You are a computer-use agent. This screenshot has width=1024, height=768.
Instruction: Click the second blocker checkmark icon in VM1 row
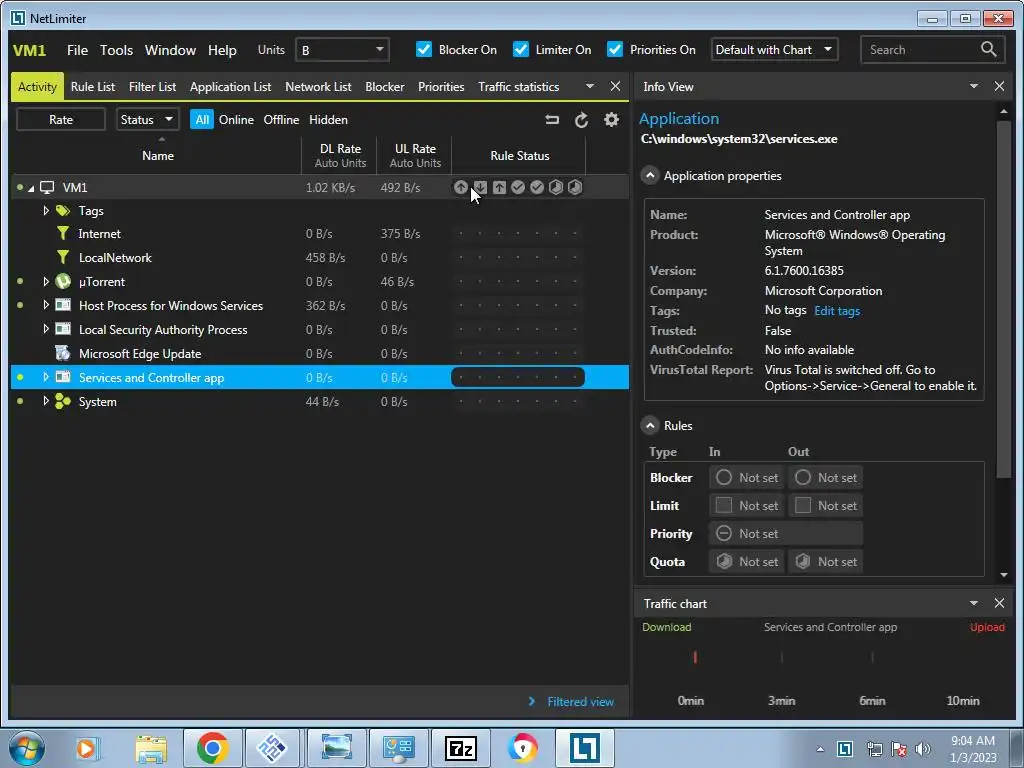tap(537, 187)
